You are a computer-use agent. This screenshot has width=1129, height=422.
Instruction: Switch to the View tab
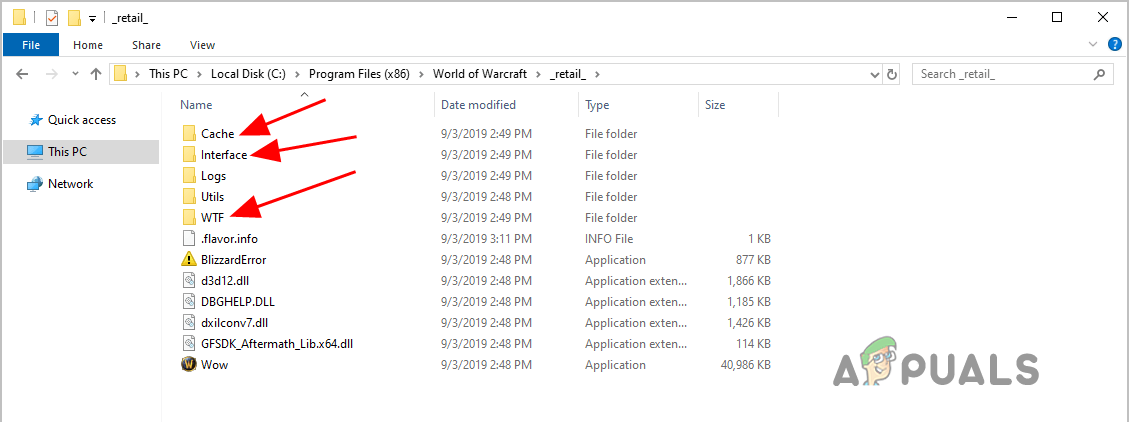coord(202,45)
